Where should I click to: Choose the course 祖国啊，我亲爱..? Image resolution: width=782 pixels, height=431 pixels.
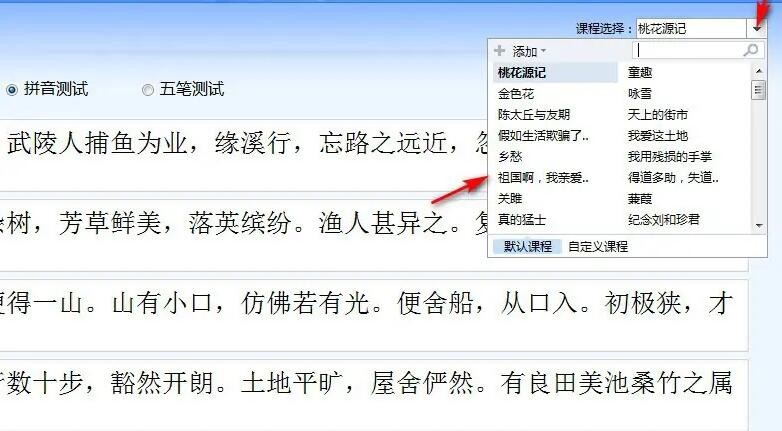[x=543, y=178]
